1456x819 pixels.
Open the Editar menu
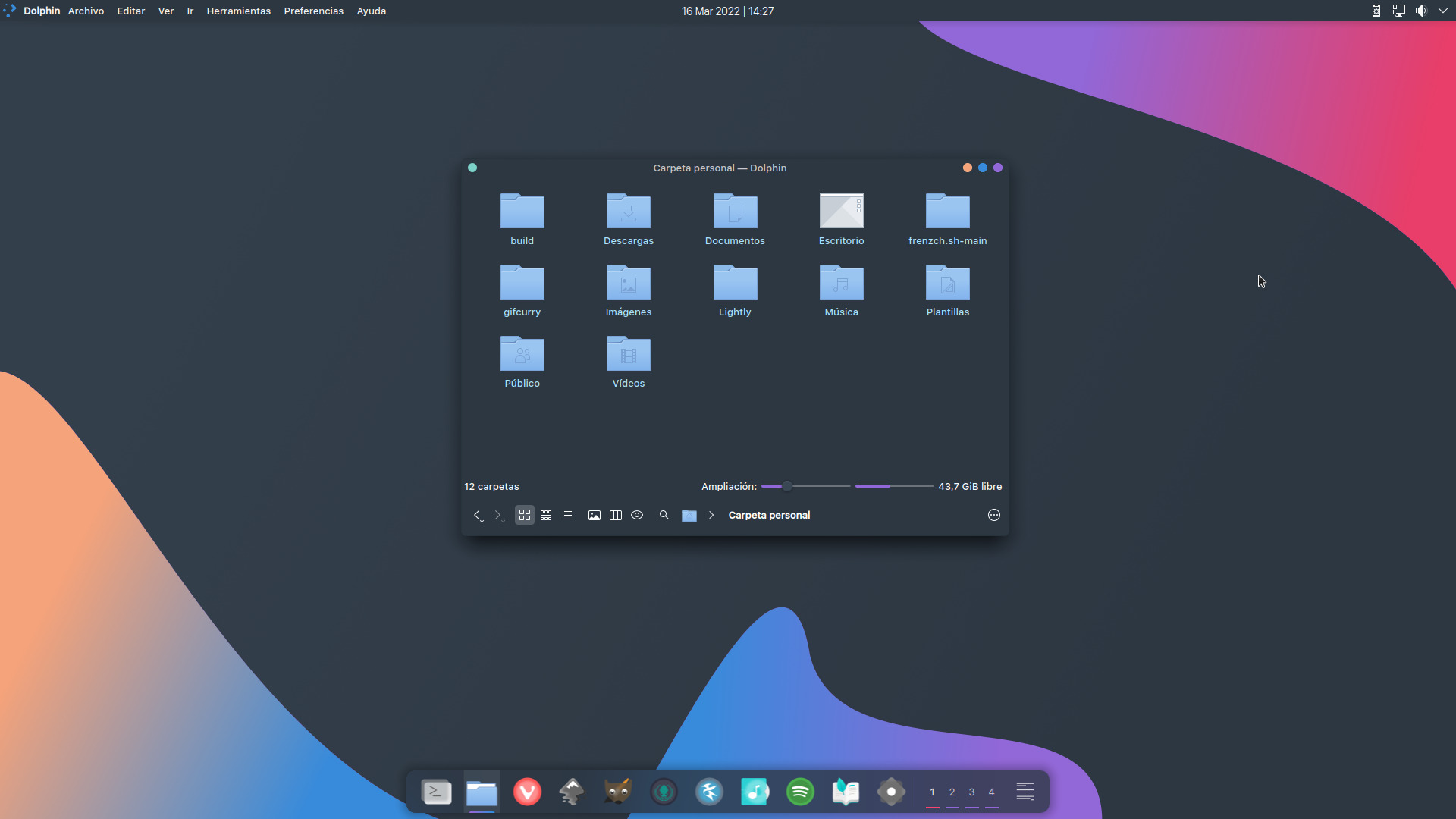point(130,11)
